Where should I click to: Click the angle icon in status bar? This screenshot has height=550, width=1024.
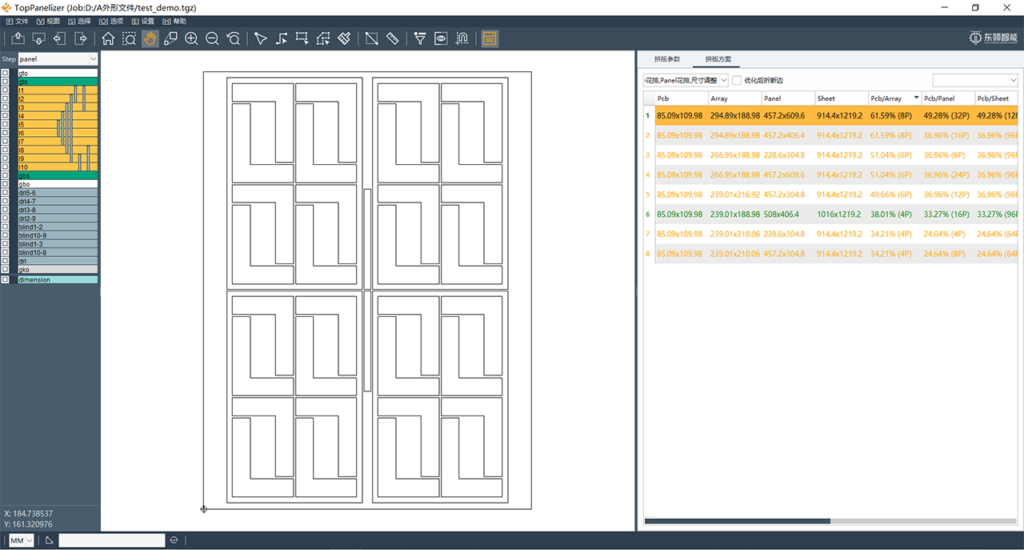[49, 540]
